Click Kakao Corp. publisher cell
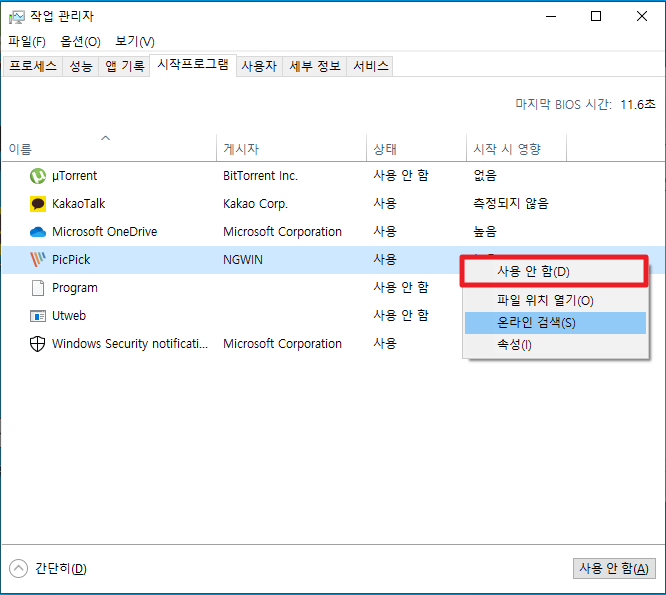 pyautogui.click(x=255, y=204)
